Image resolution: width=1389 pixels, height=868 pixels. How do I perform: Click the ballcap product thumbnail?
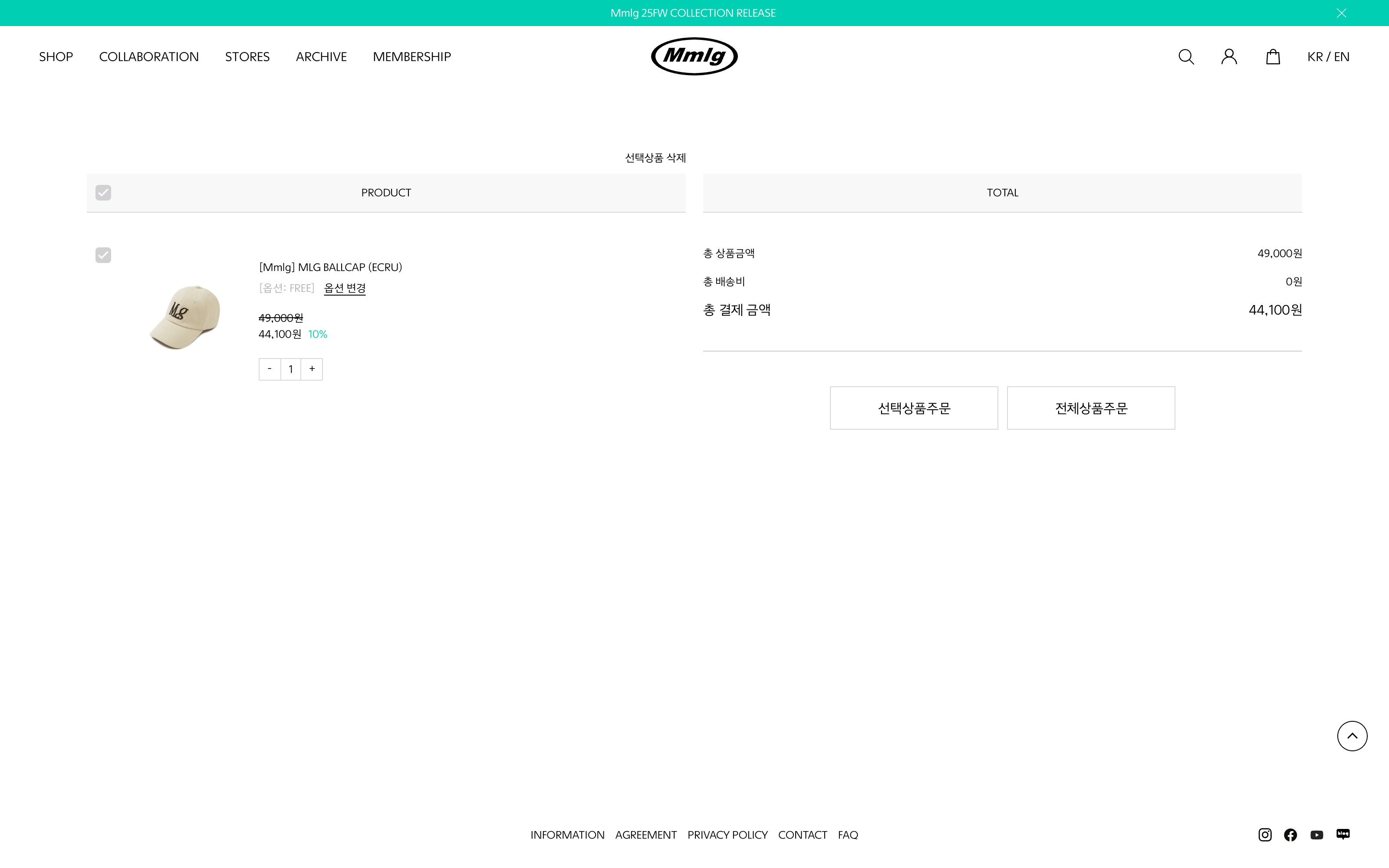click(185, 317)
